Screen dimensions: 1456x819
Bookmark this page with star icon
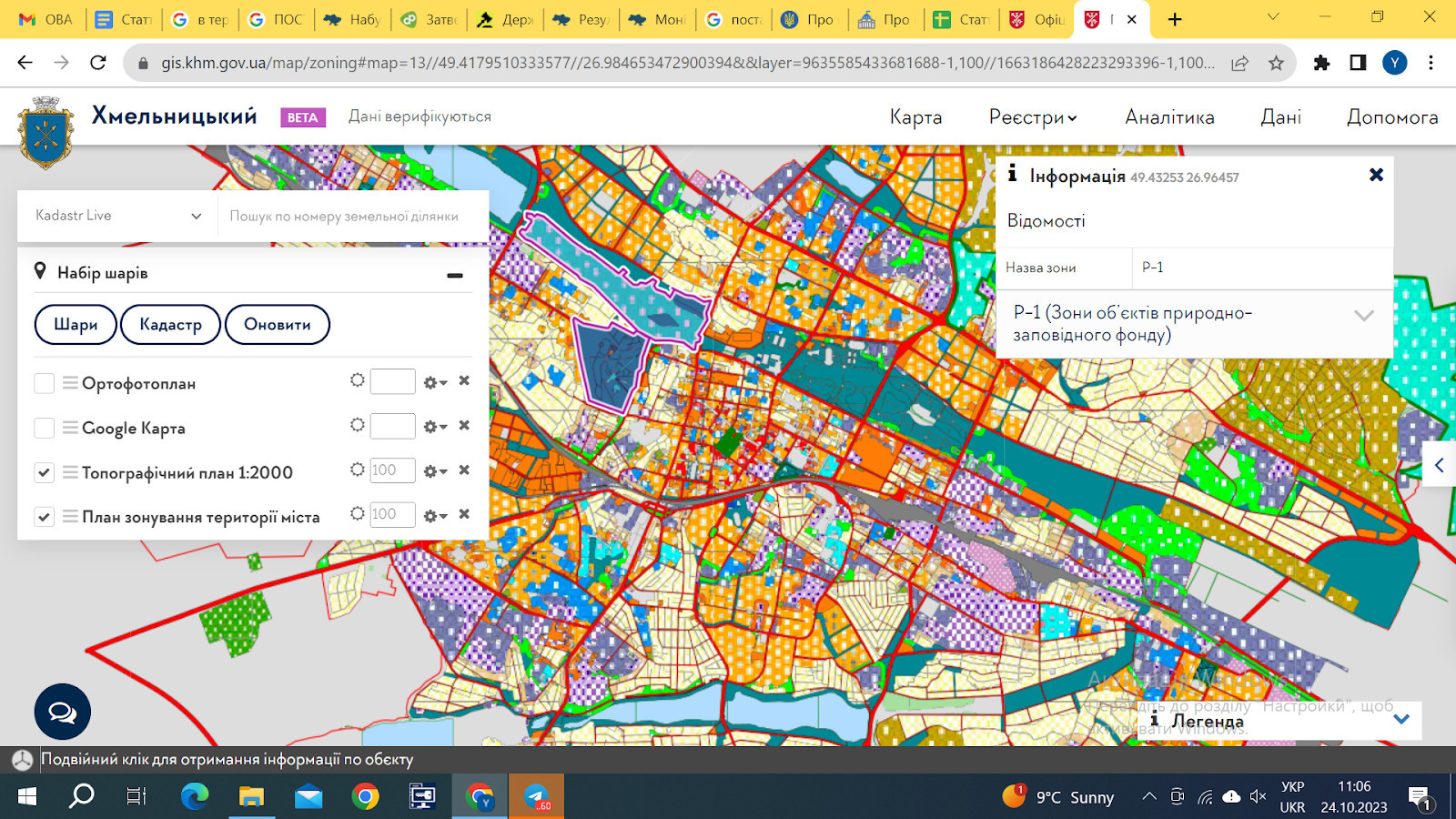pos(1276,63)
